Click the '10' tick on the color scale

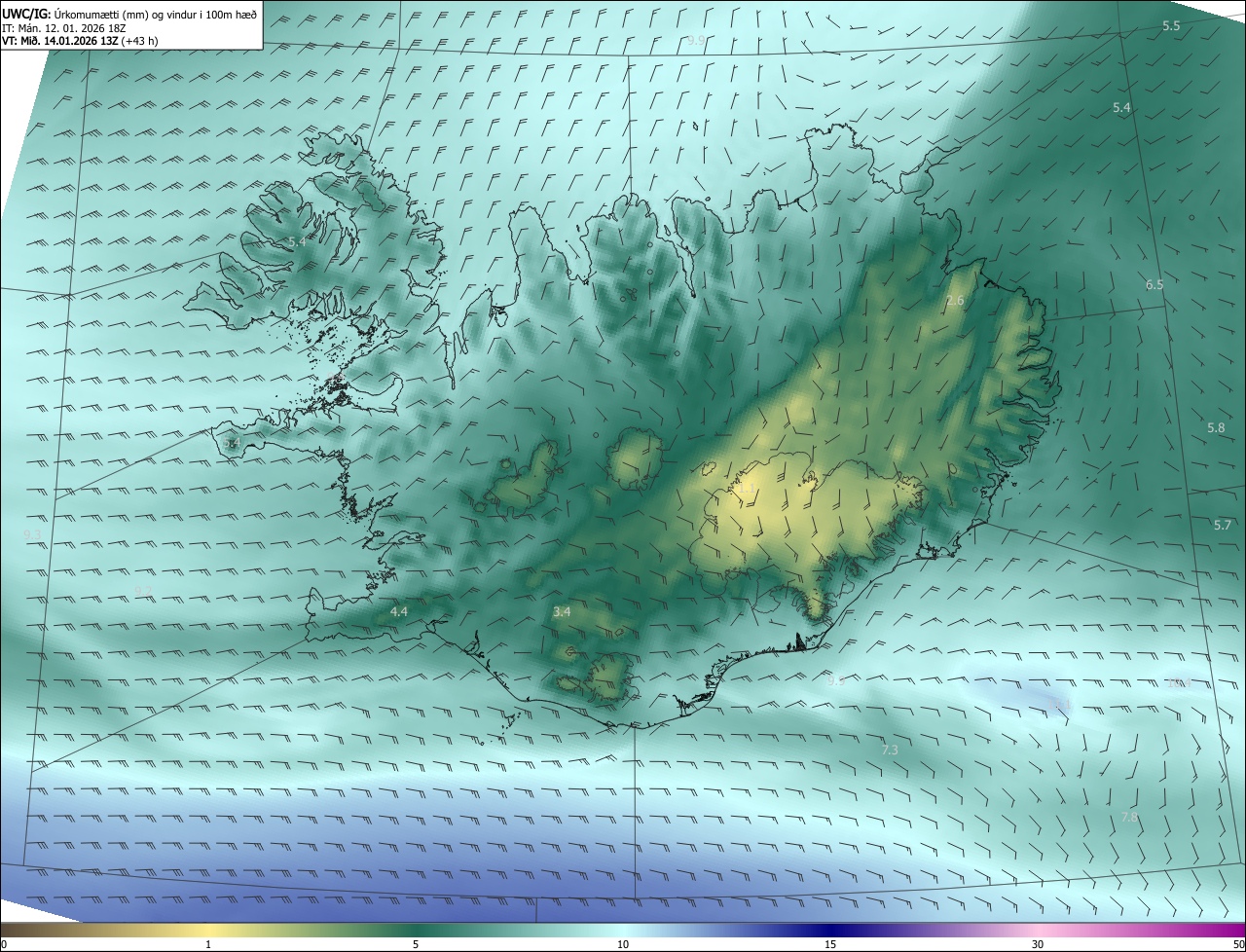[x=623, y=944]
